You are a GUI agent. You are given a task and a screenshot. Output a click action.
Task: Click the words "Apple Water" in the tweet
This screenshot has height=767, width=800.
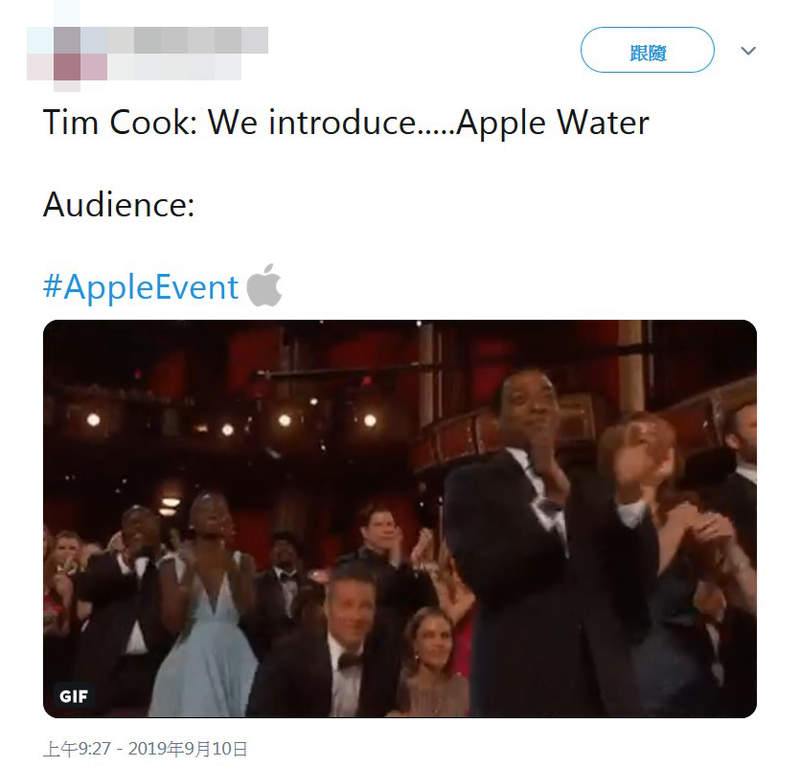pyautogui.click(x=552, y=123)
